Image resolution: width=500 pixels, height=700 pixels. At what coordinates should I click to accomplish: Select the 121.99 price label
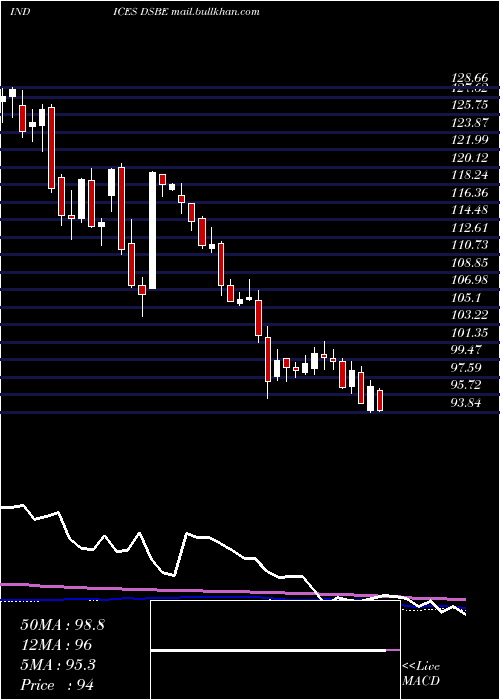pos(470,140)
